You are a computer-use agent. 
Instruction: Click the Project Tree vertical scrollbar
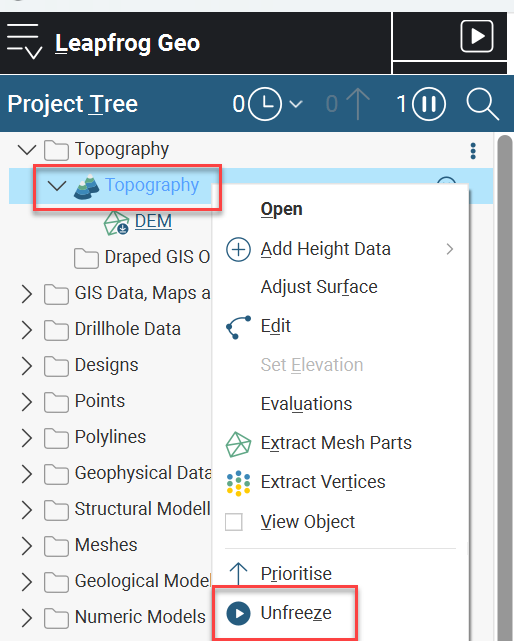coord(505,388)
